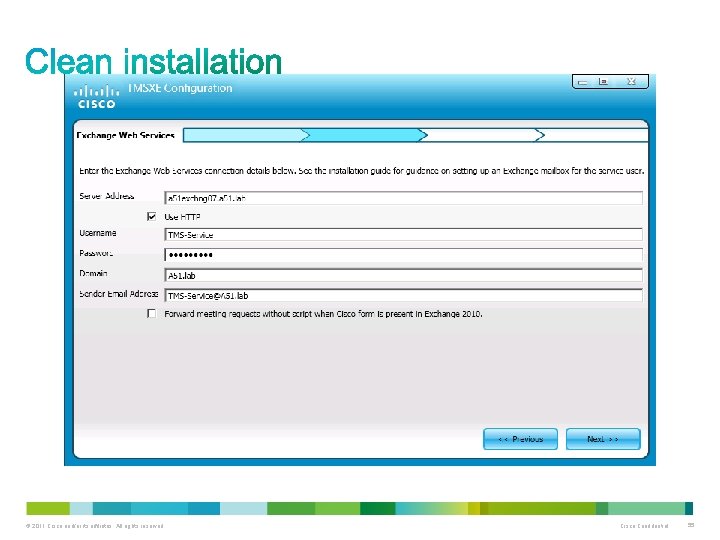Viewport: 720px width, 540px height.
Task: Click the third wizard progress step
Action: click(x=482, y=135)
